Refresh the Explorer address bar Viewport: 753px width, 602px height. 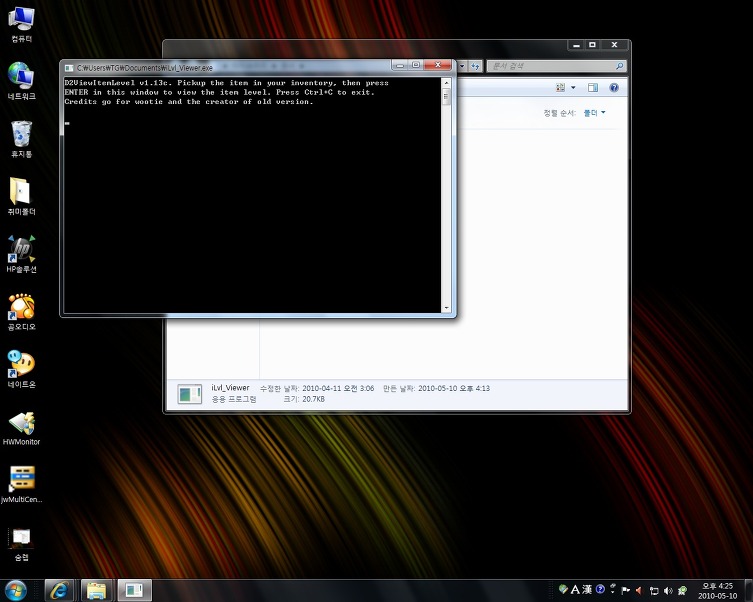pyautogui.click(x=475, y=66)
